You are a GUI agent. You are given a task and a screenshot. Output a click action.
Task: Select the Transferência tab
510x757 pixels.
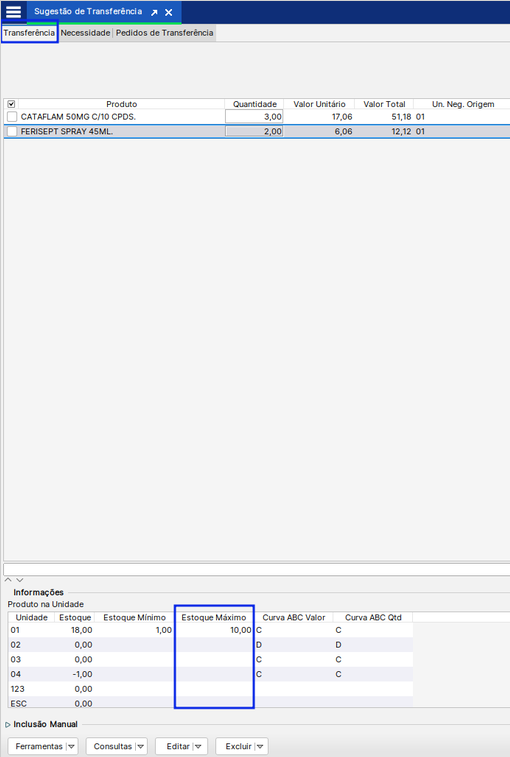[x=29, y=33]
